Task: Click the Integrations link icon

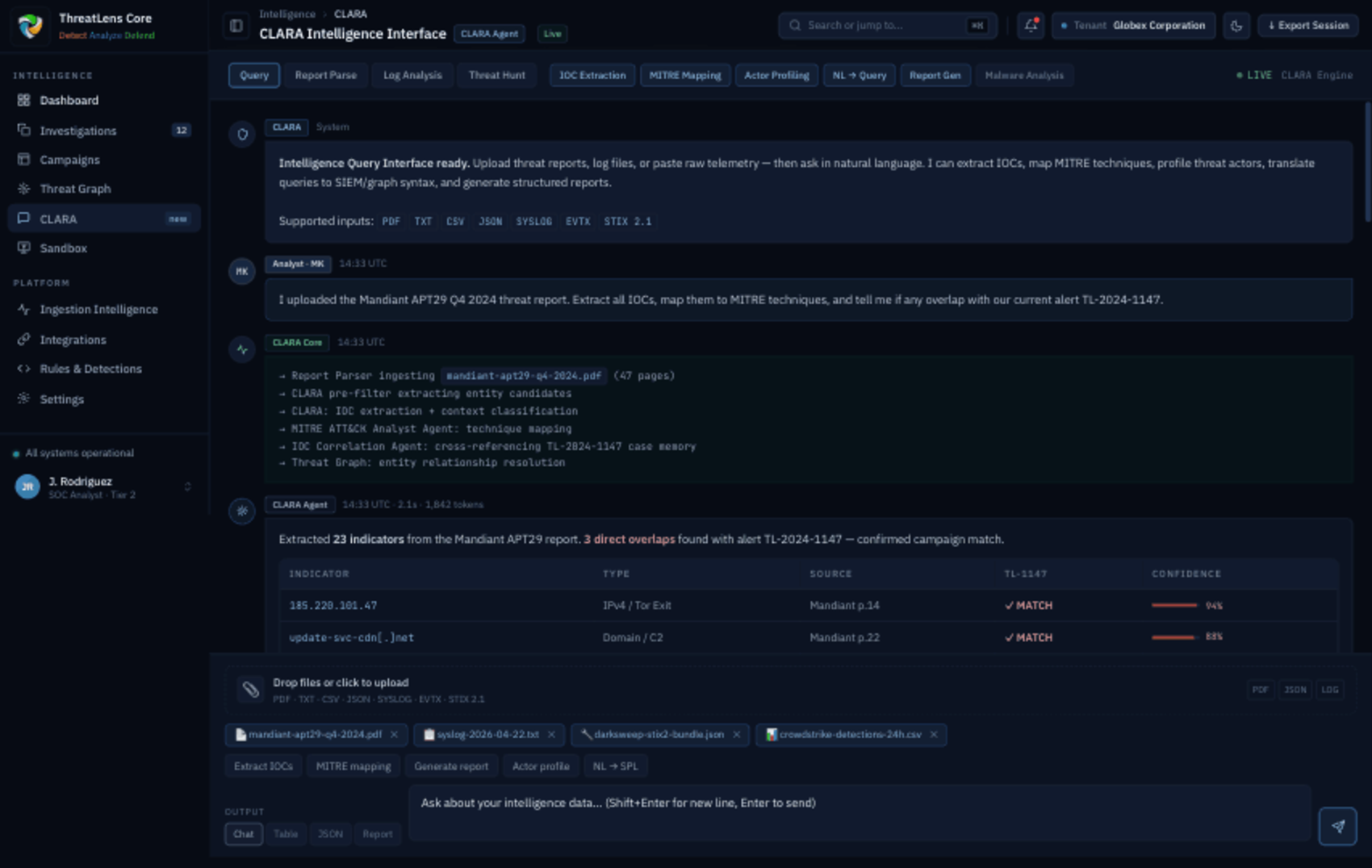Action: point(23,339)
